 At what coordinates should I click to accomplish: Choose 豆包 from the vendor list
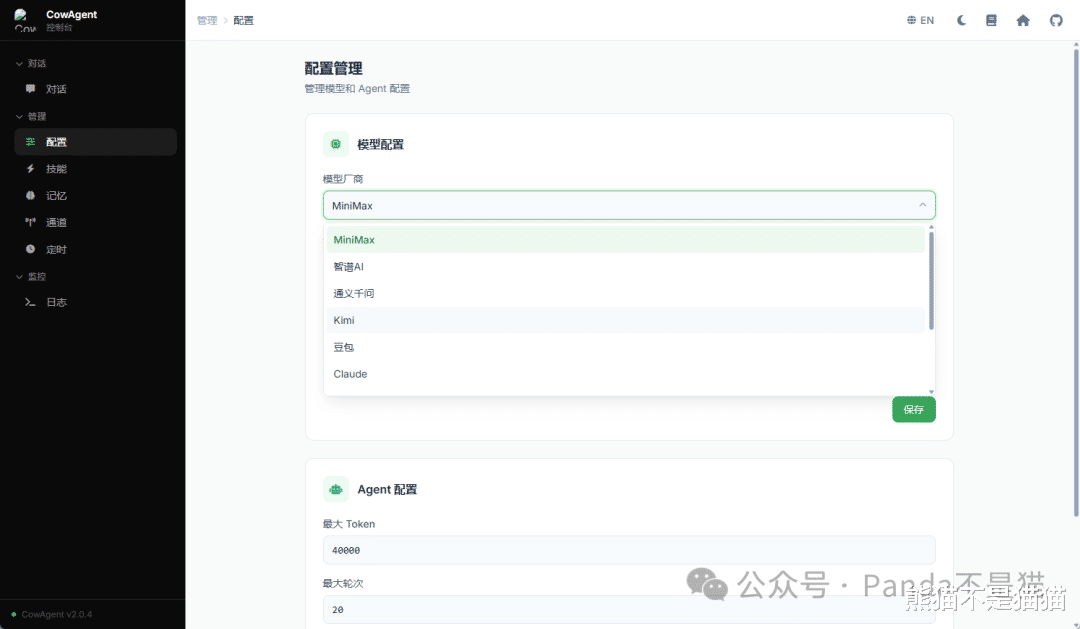click(x=625, y=347)
